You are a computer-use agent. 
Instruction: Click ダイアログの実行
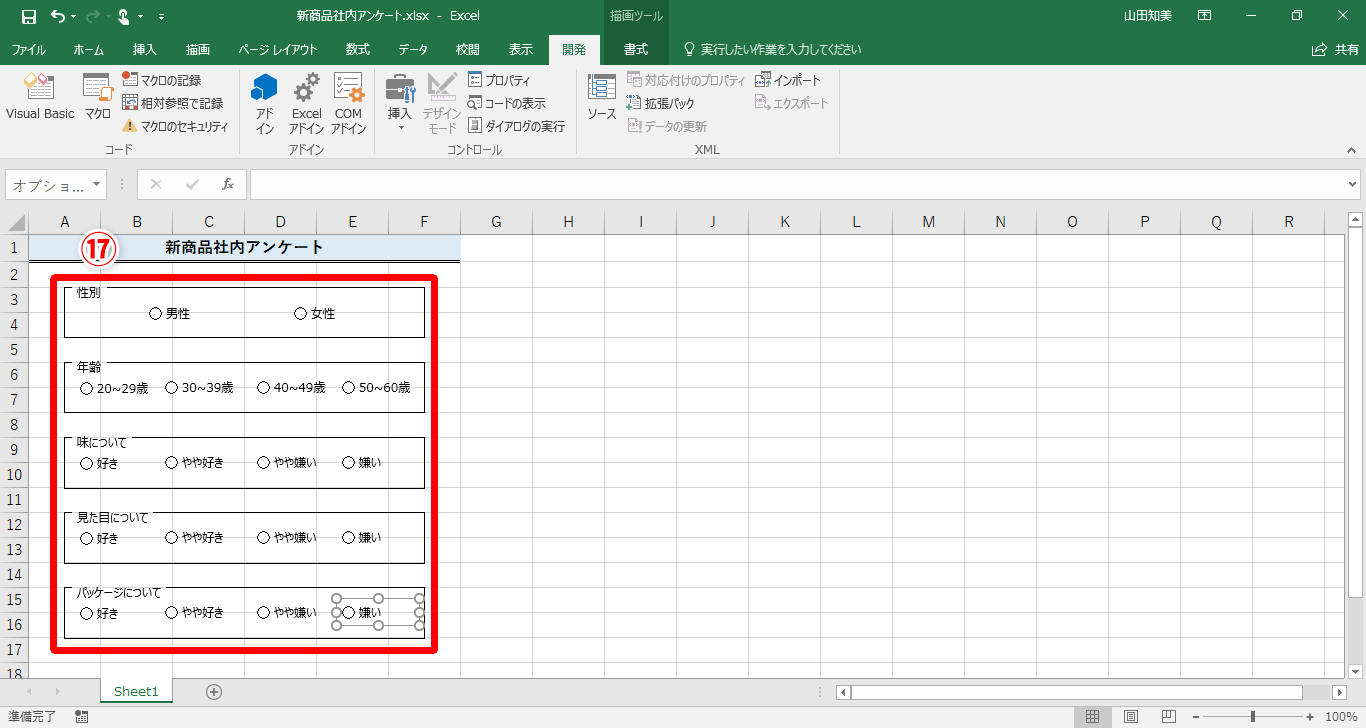pos(516,126)
